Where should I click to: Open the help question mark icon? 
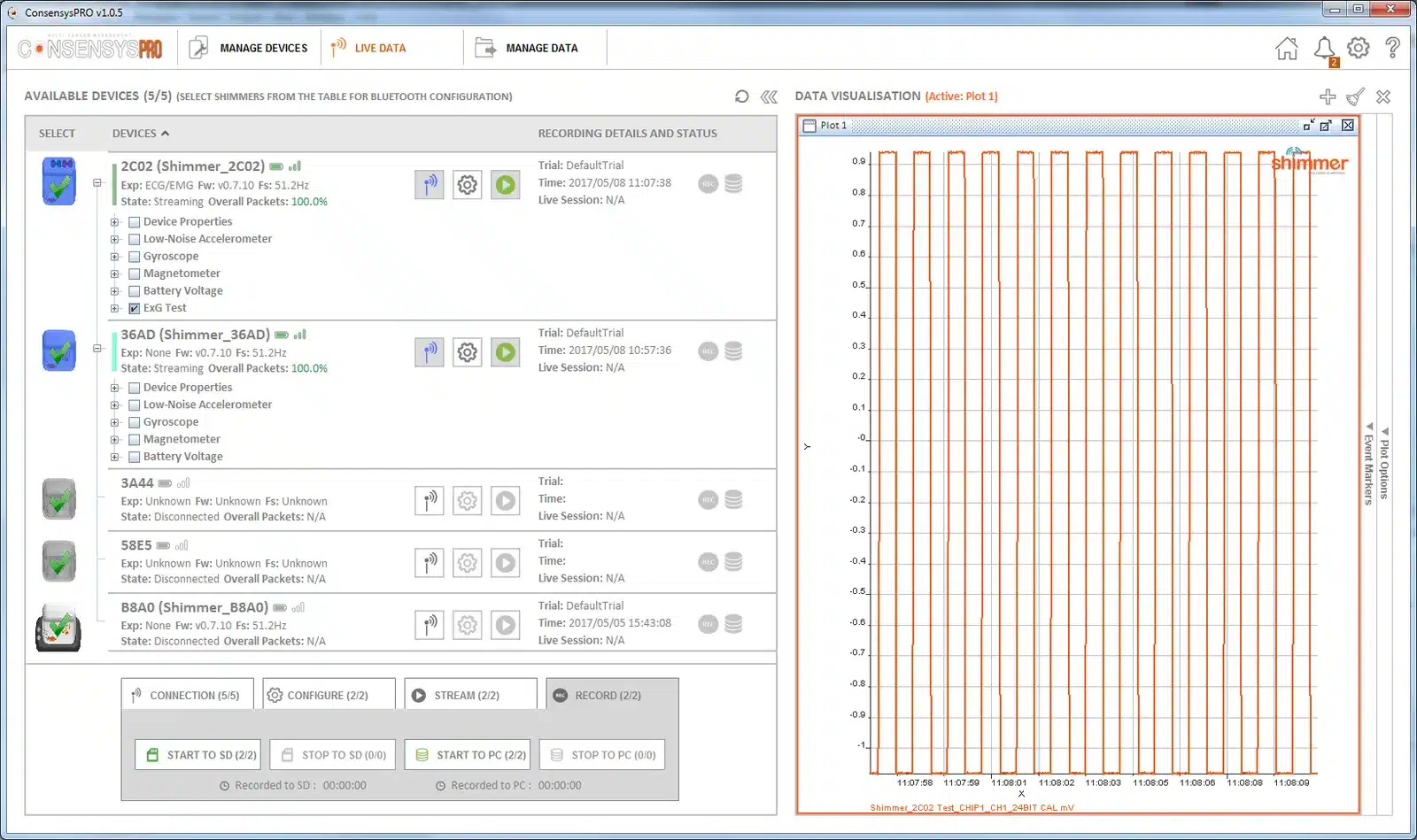click(x=1392, y=48)
